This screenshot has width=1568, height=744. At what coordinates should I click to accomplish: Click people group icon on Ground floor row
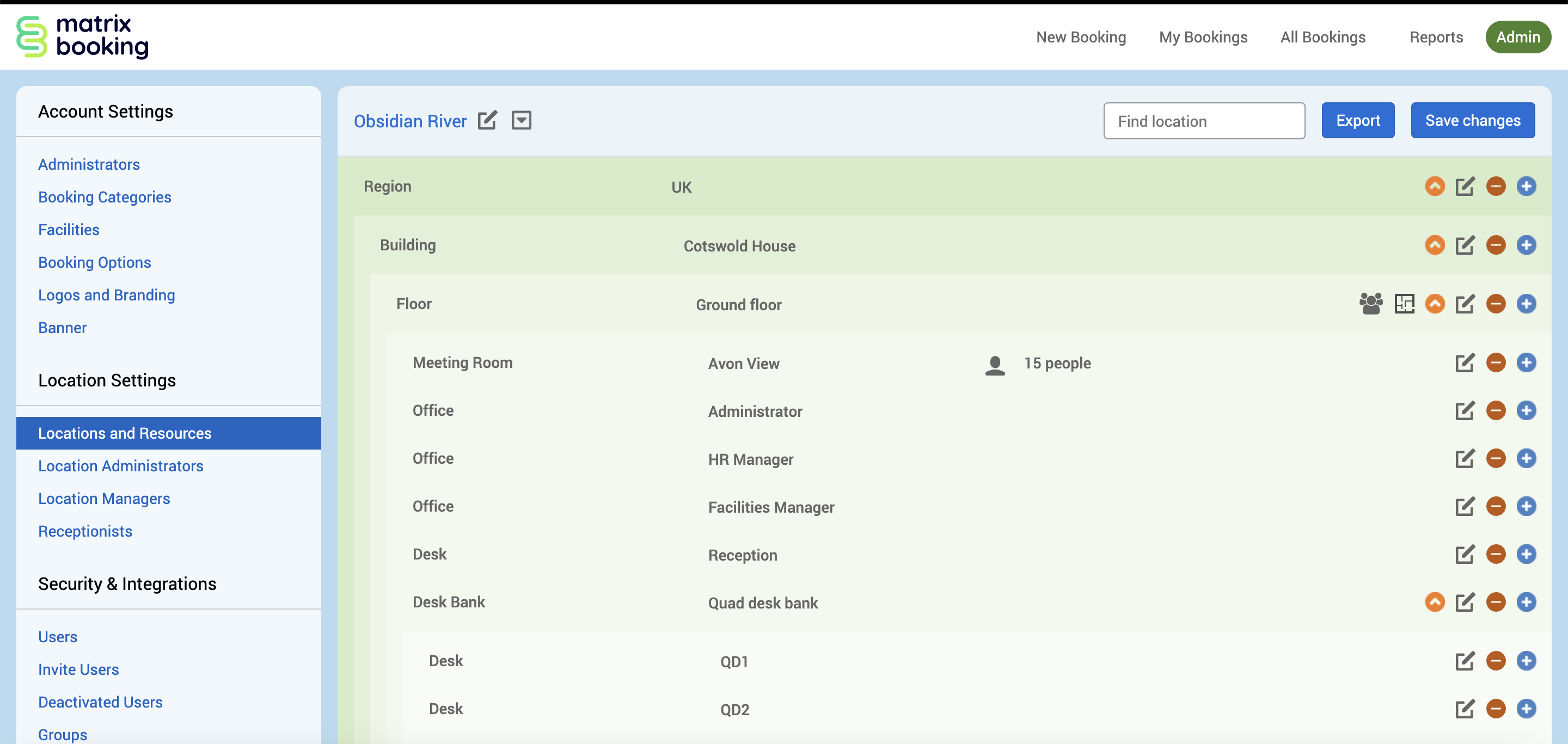point(1370,304)
